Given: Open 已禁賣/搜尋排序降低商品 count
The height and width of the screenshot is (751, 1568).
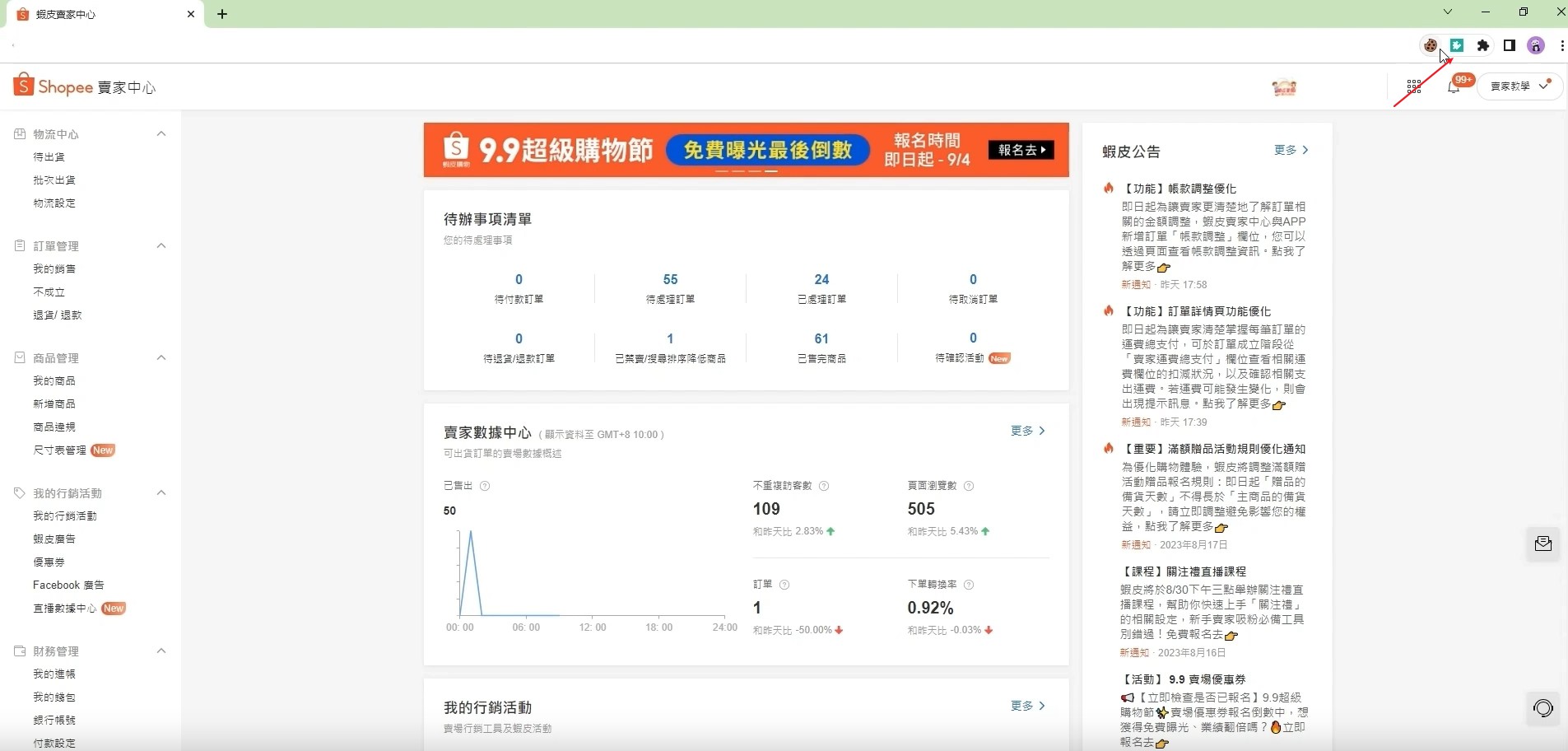Looking at the screenshot, I should 670,338.
